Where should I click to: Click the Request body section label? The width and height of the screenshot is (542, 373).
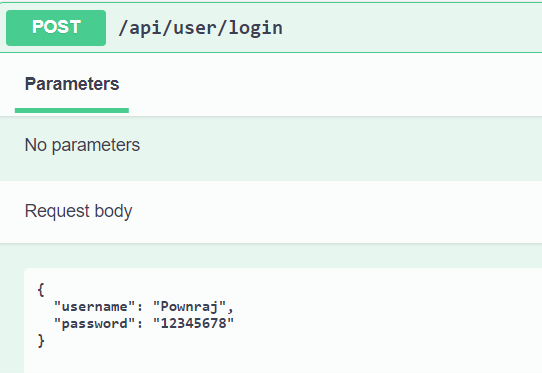click(x=78, y=211)
